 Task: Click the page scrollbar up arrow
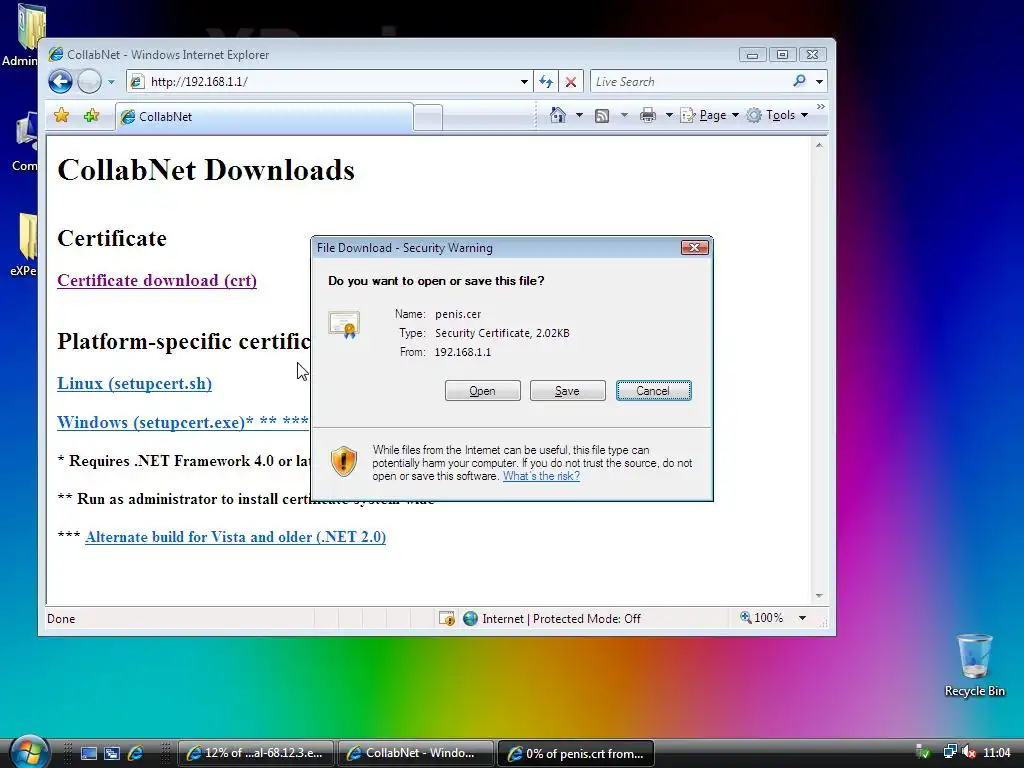819,145
